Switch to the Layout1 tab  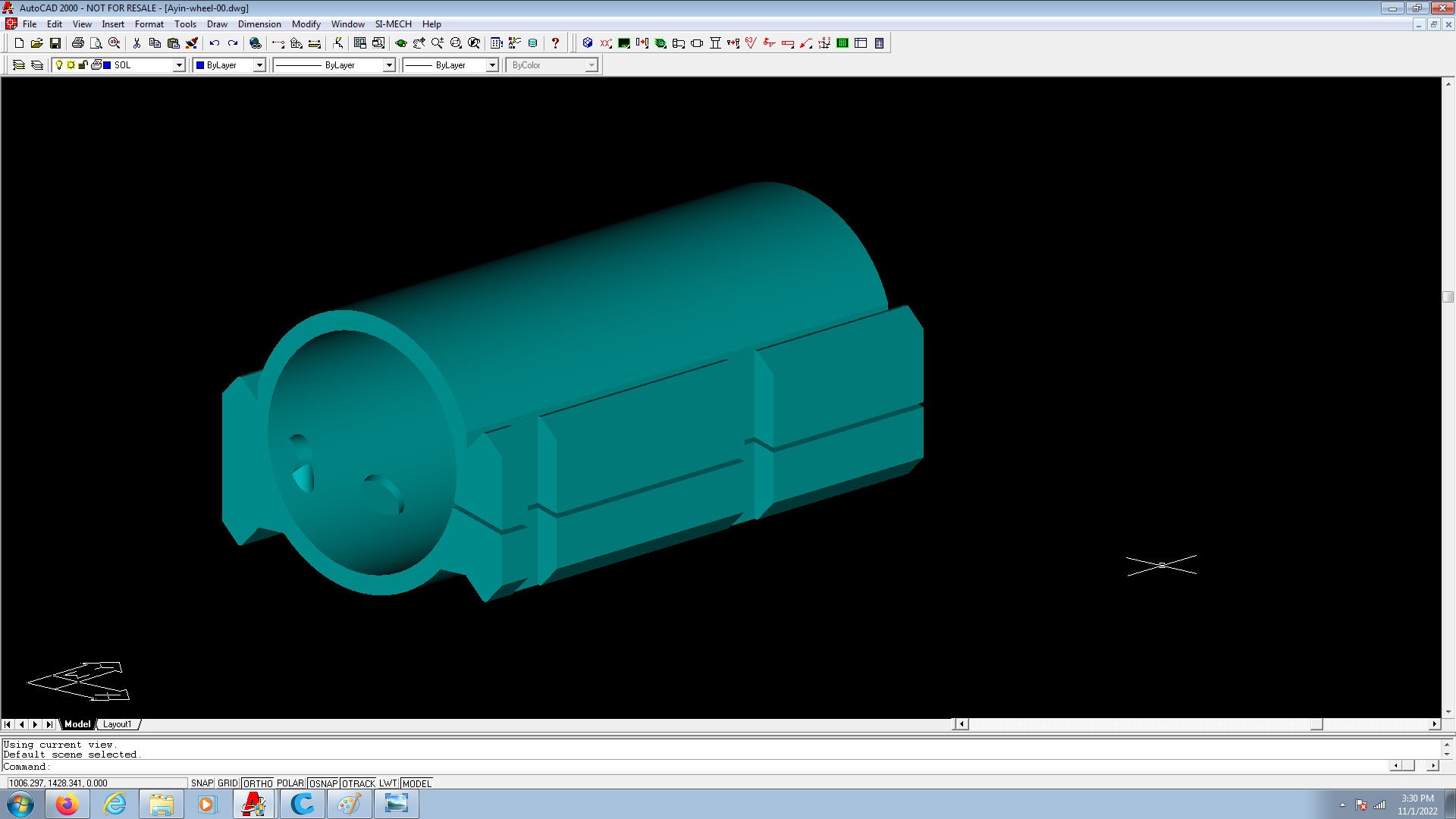pyautogui.click(x=118, y=724)
